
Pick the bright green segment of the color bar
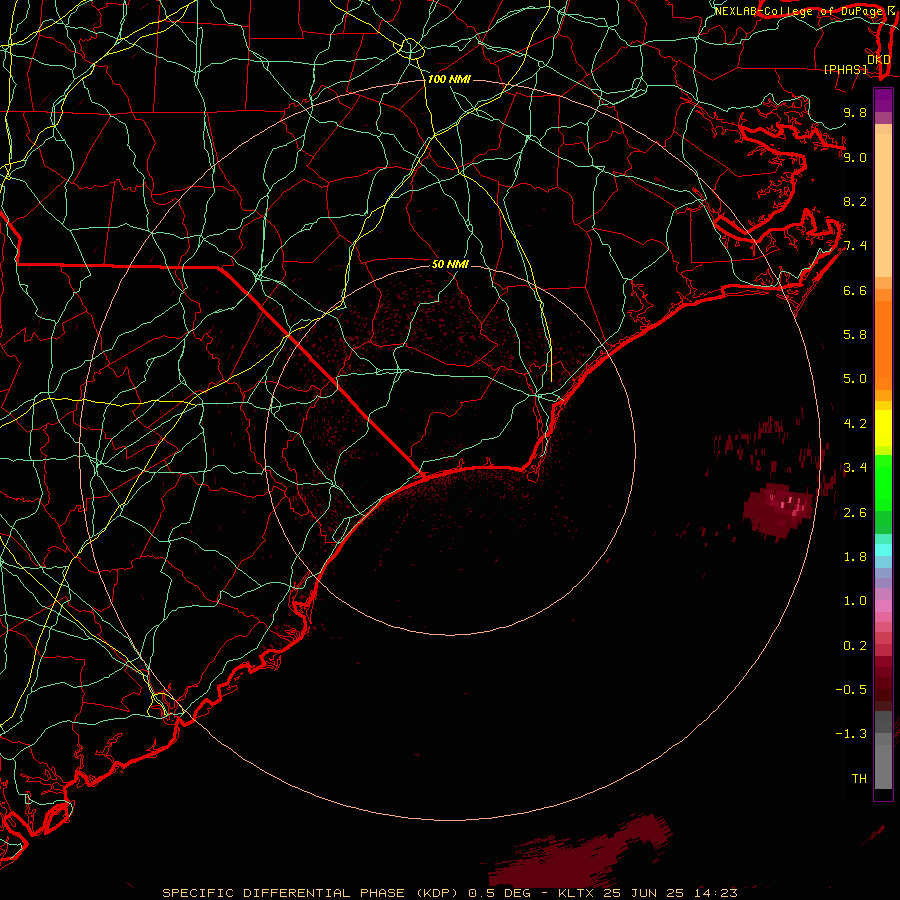[x=883, y=482]
